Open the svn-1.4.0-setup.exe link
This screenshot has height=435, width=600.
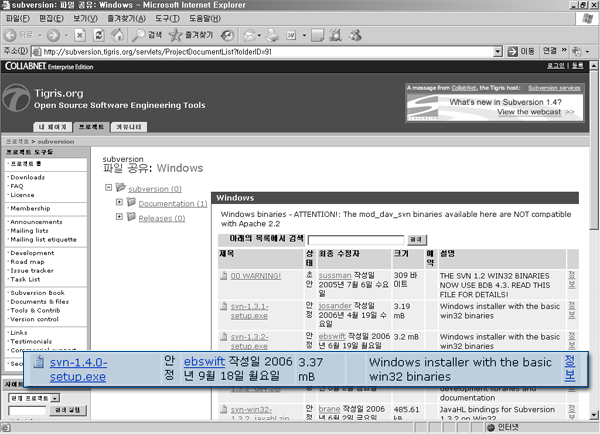coord(78,369)
